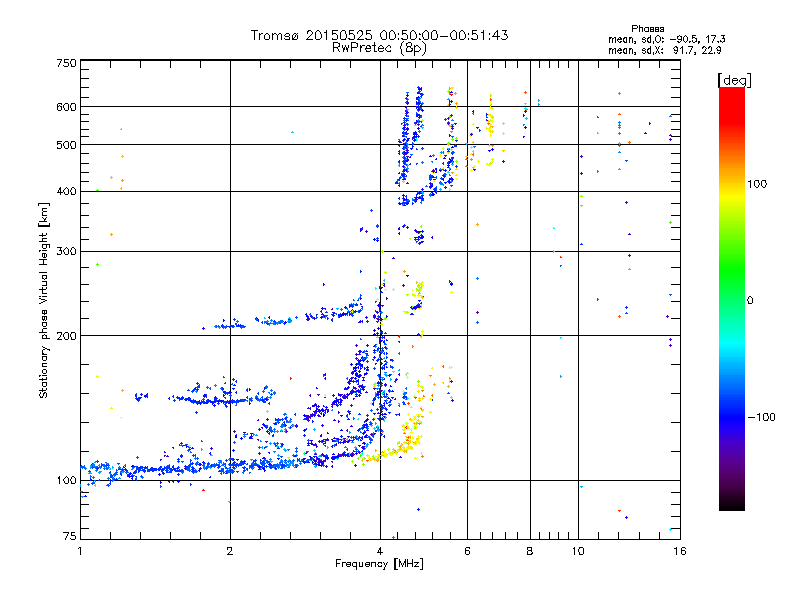Click the 'RwPretec (8p)' subtitle
800x600 pixels.
coord(379,48)
